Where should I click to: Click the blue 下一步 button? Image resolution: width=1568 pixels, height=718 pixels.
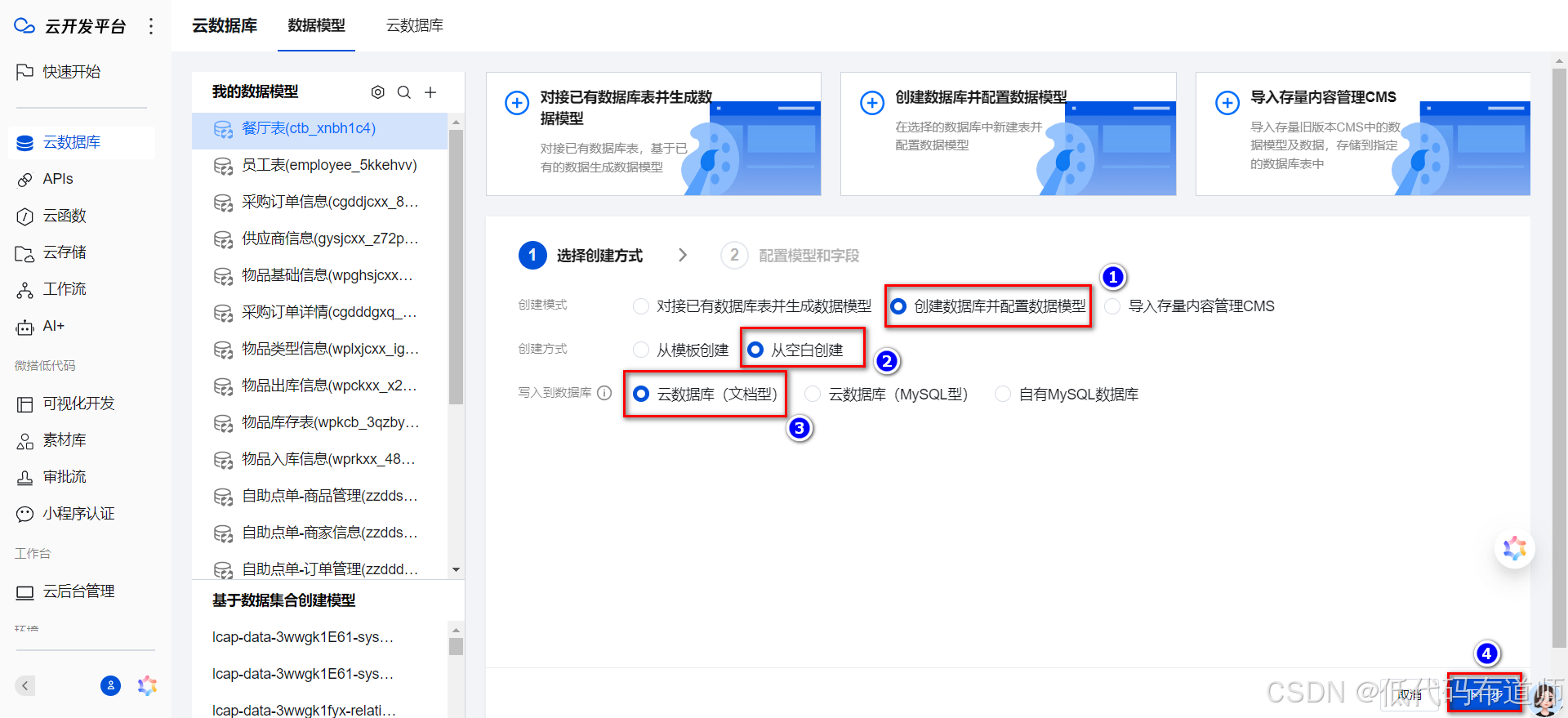(1485, 694)
